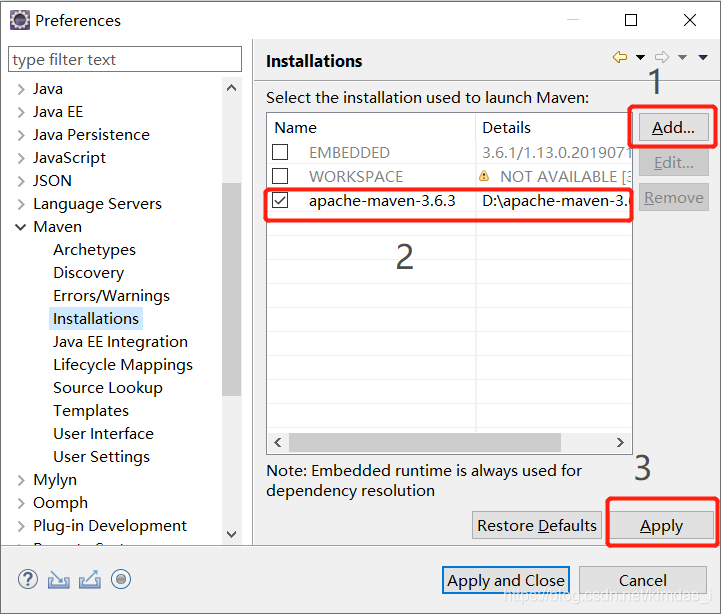Select the Installations tree item
This screenshot has width=721, height=614.
[x=96, y=319]
